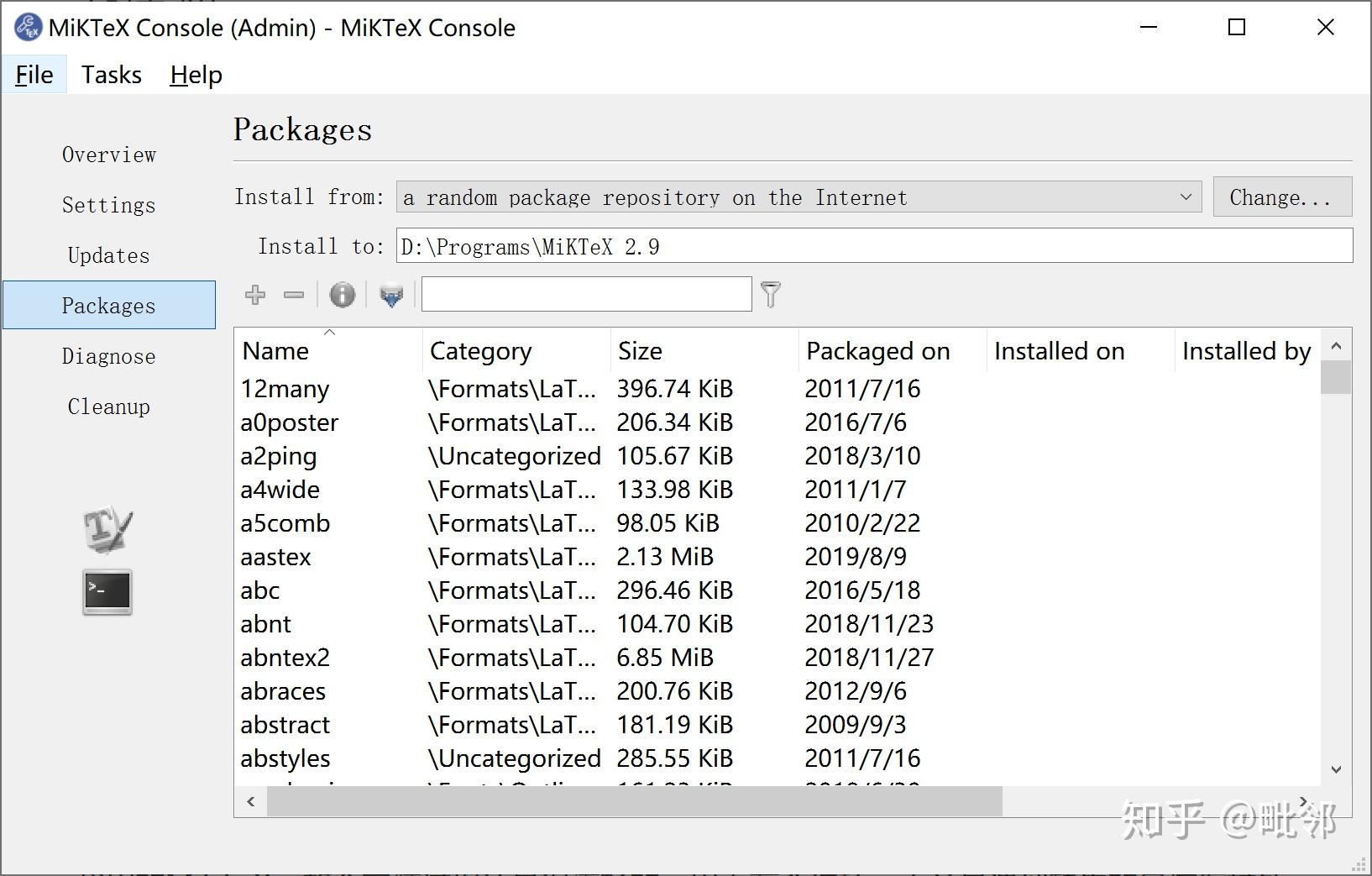Launch TeXworks from the sidebar icon
The width and height of the screenshot is (1372, 876).
point(107,530)
